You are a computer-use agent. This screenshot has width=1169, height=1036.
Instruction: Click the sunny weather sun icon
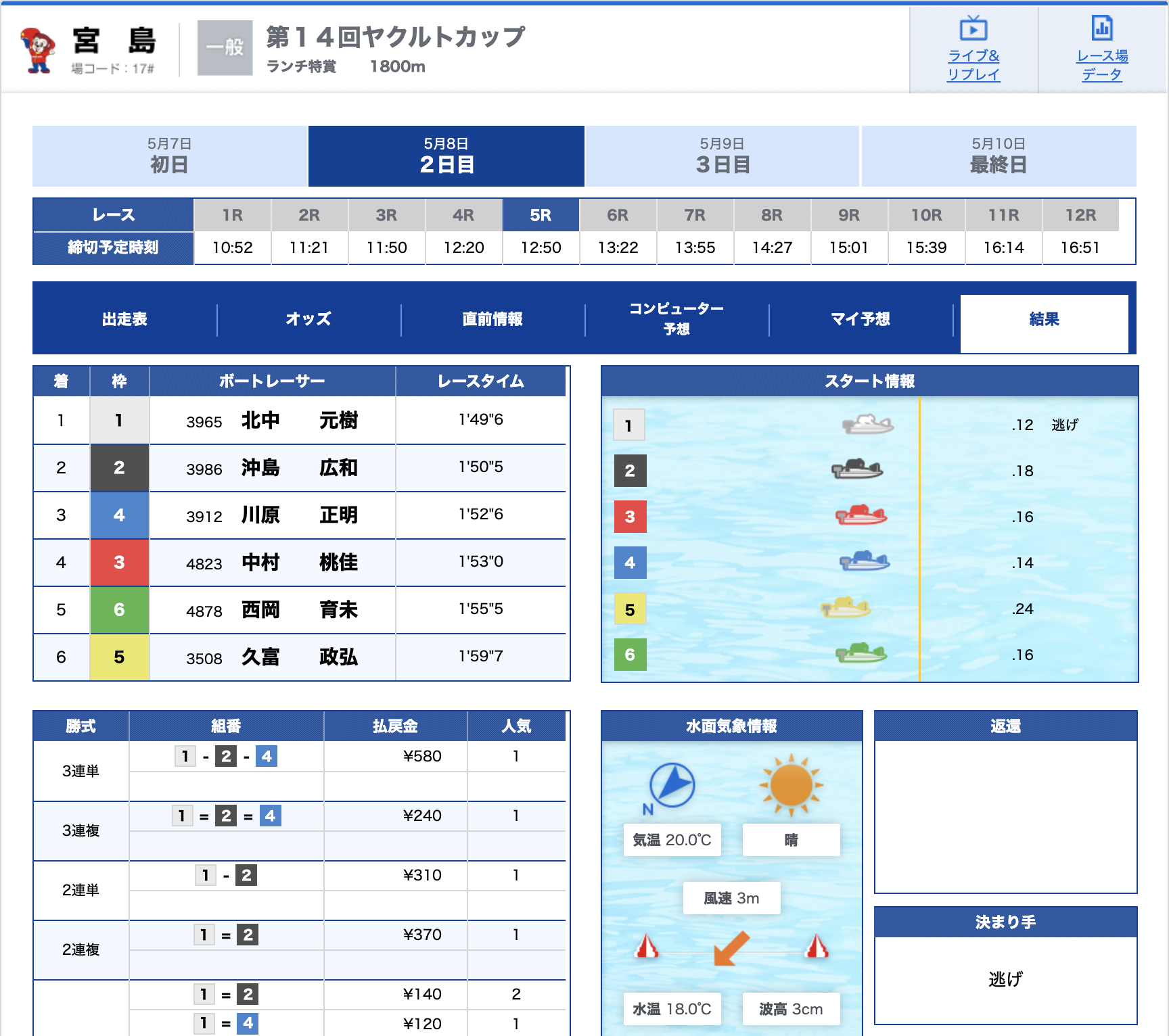click(791, 786)
